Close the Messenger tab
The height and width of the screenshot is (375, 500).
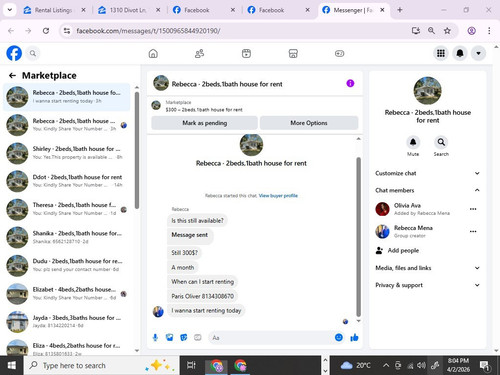382,10
